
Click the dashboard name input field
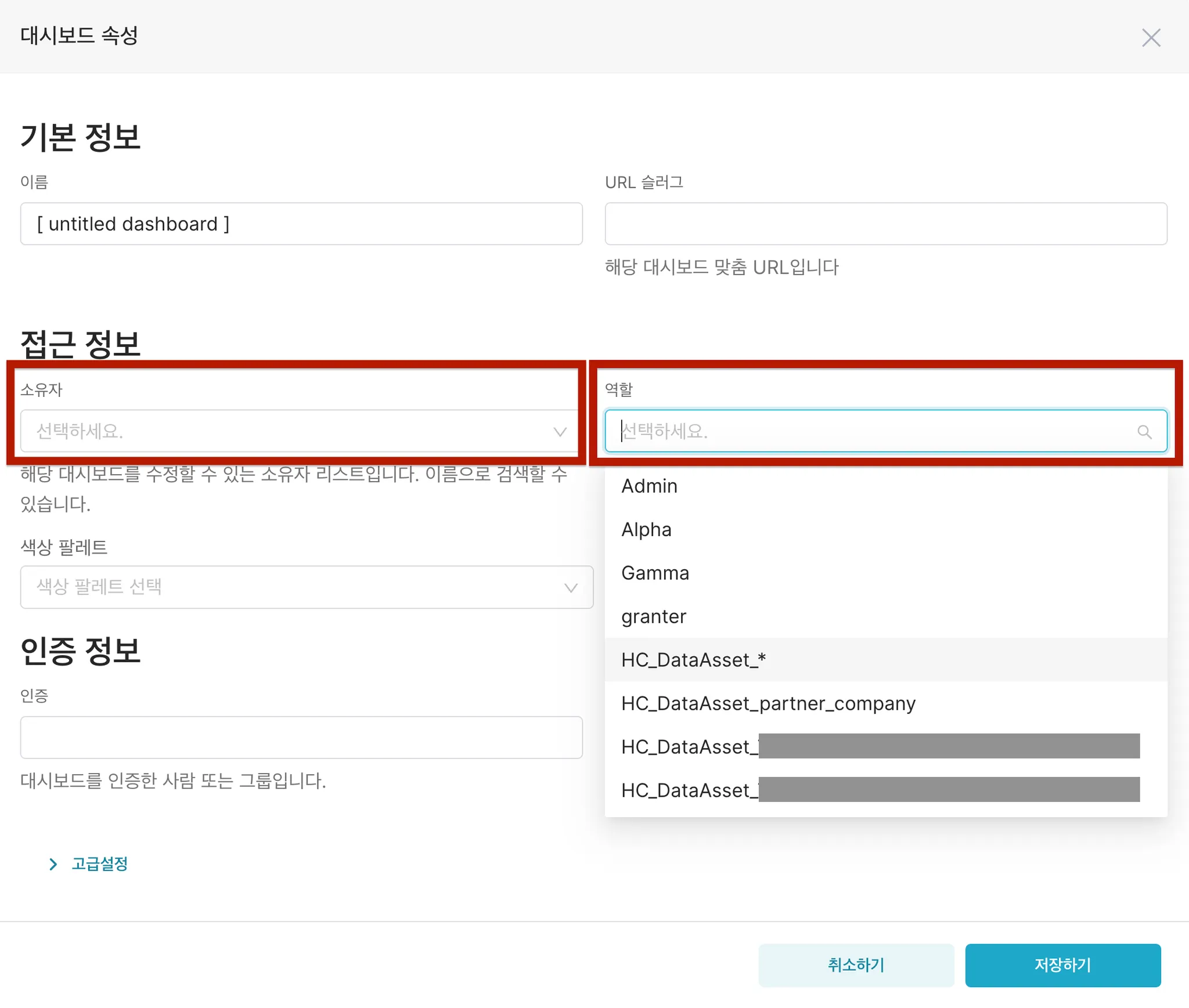[301, 224]
